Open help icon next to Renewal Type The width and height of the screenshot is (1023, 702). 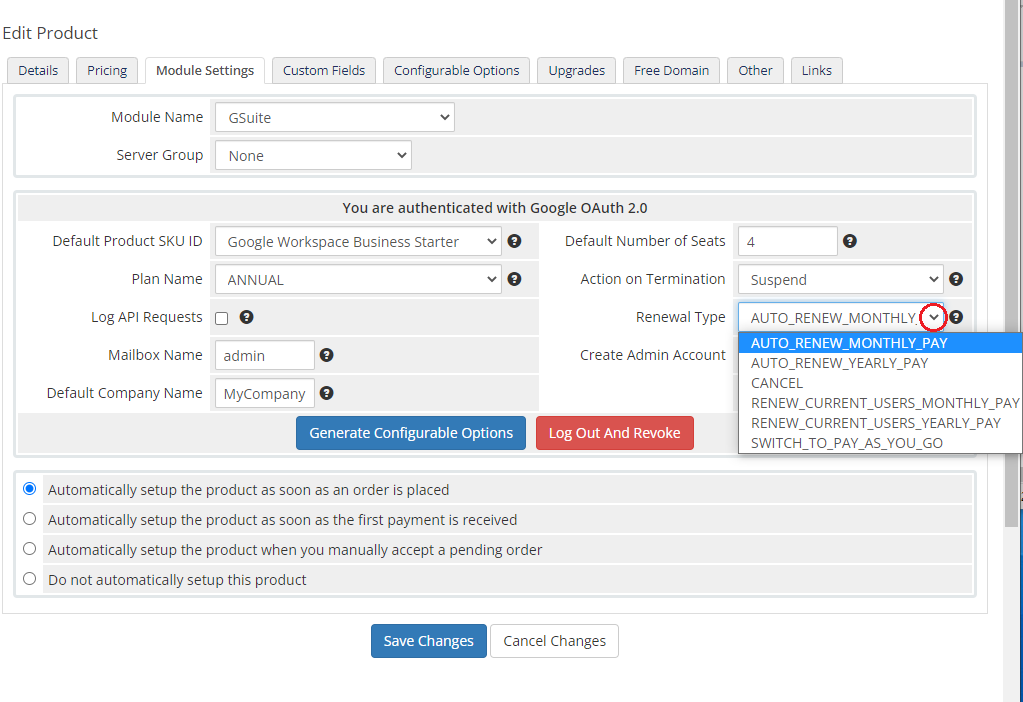pyautogui.click(x=956, y=317)
